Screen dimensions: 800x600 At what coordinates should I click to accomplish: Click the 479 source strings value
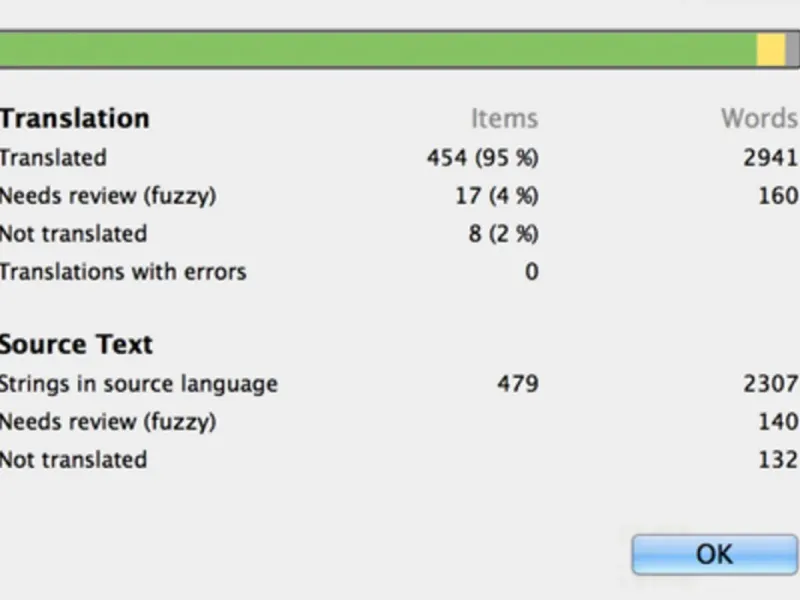point(517,384)
